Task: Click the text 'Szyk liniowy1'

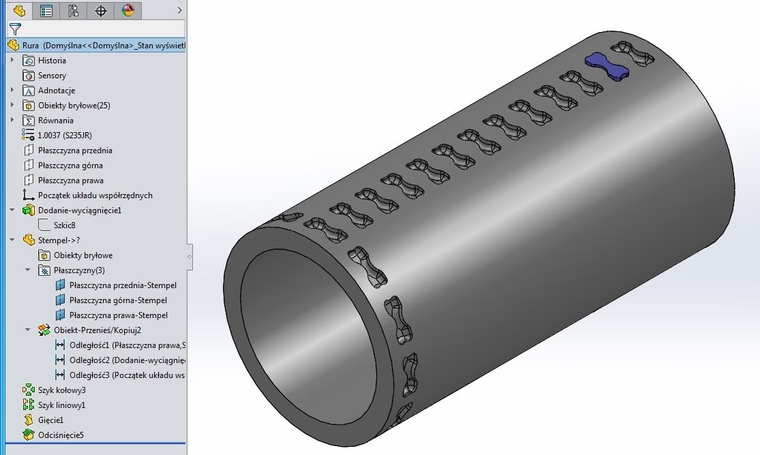Action: tap(62, 405)
